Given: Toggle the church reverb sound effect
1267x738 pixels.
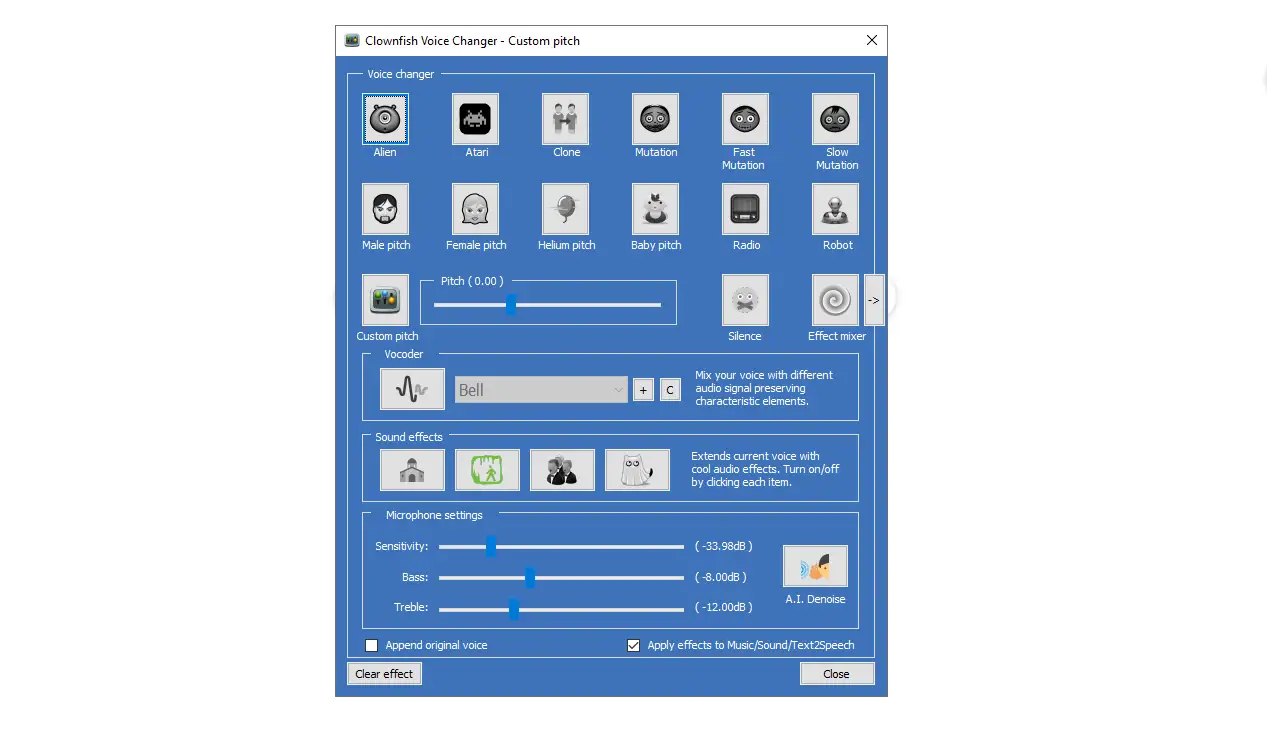Looking at the screenshot, I should point(412,470).
